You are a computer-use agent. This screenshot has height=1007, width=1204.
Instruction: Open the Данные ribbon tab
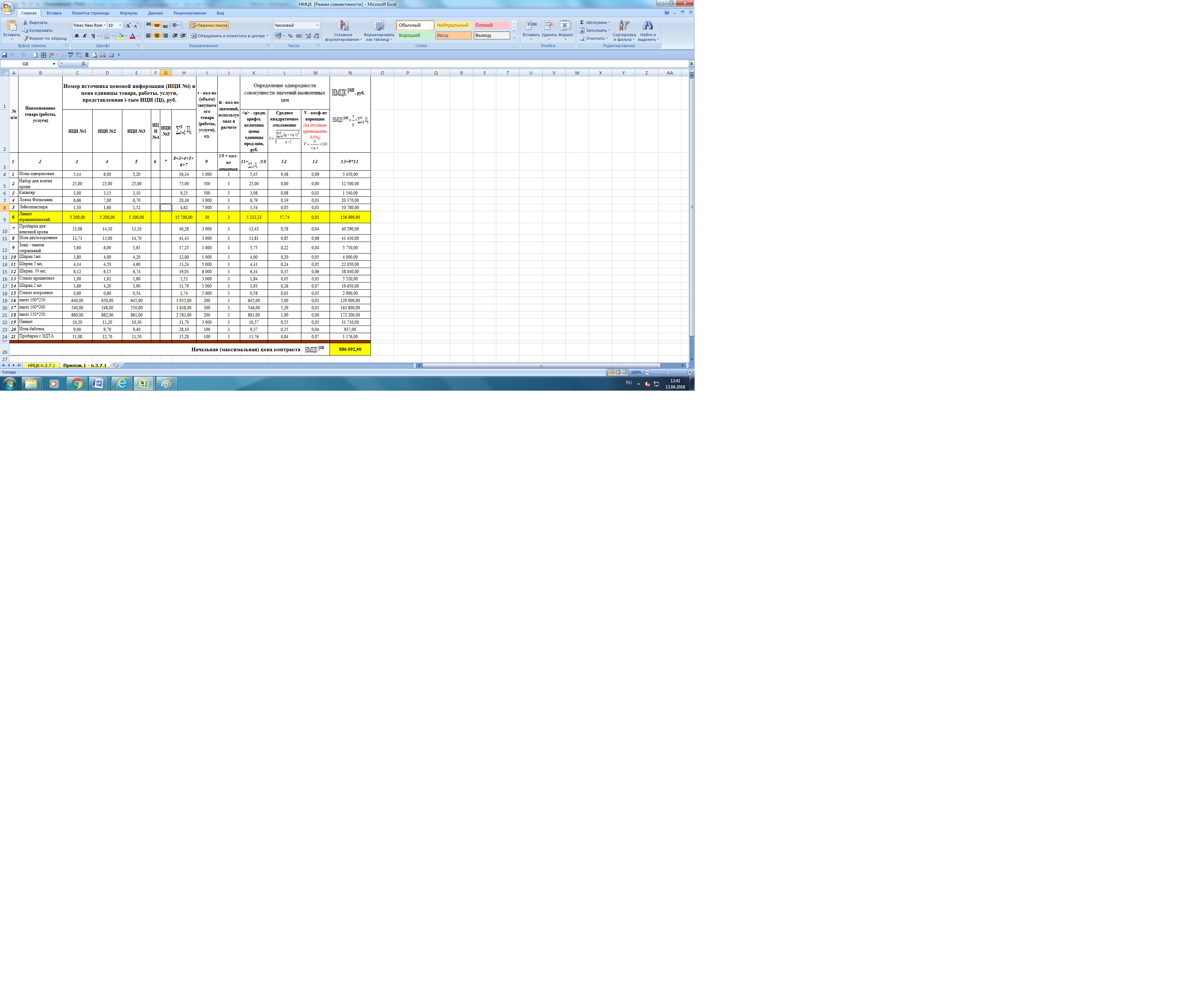click(x=155, y=13)
